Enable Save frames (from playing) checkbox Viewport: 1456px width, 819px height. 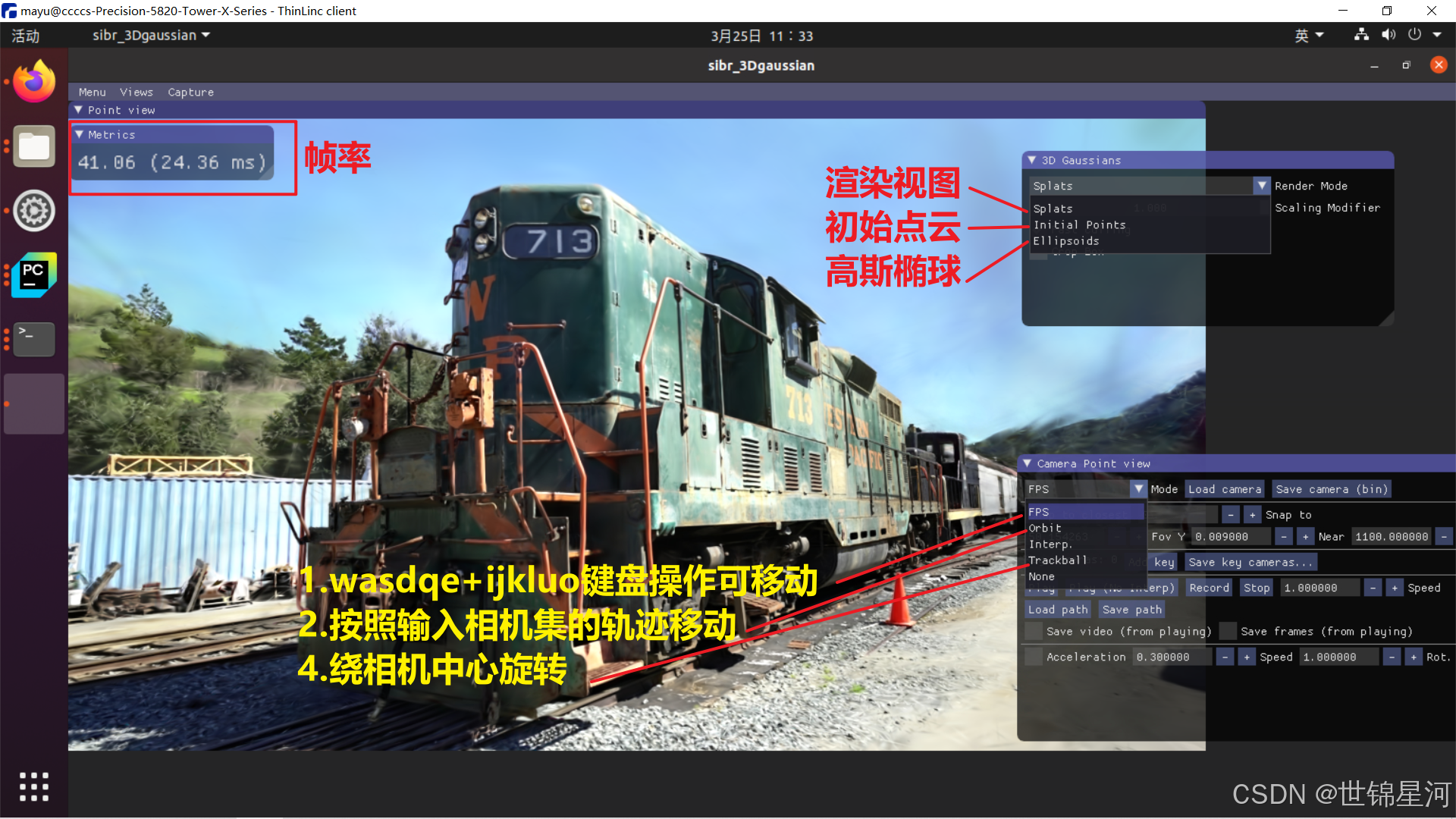(x=1228, y=631)
